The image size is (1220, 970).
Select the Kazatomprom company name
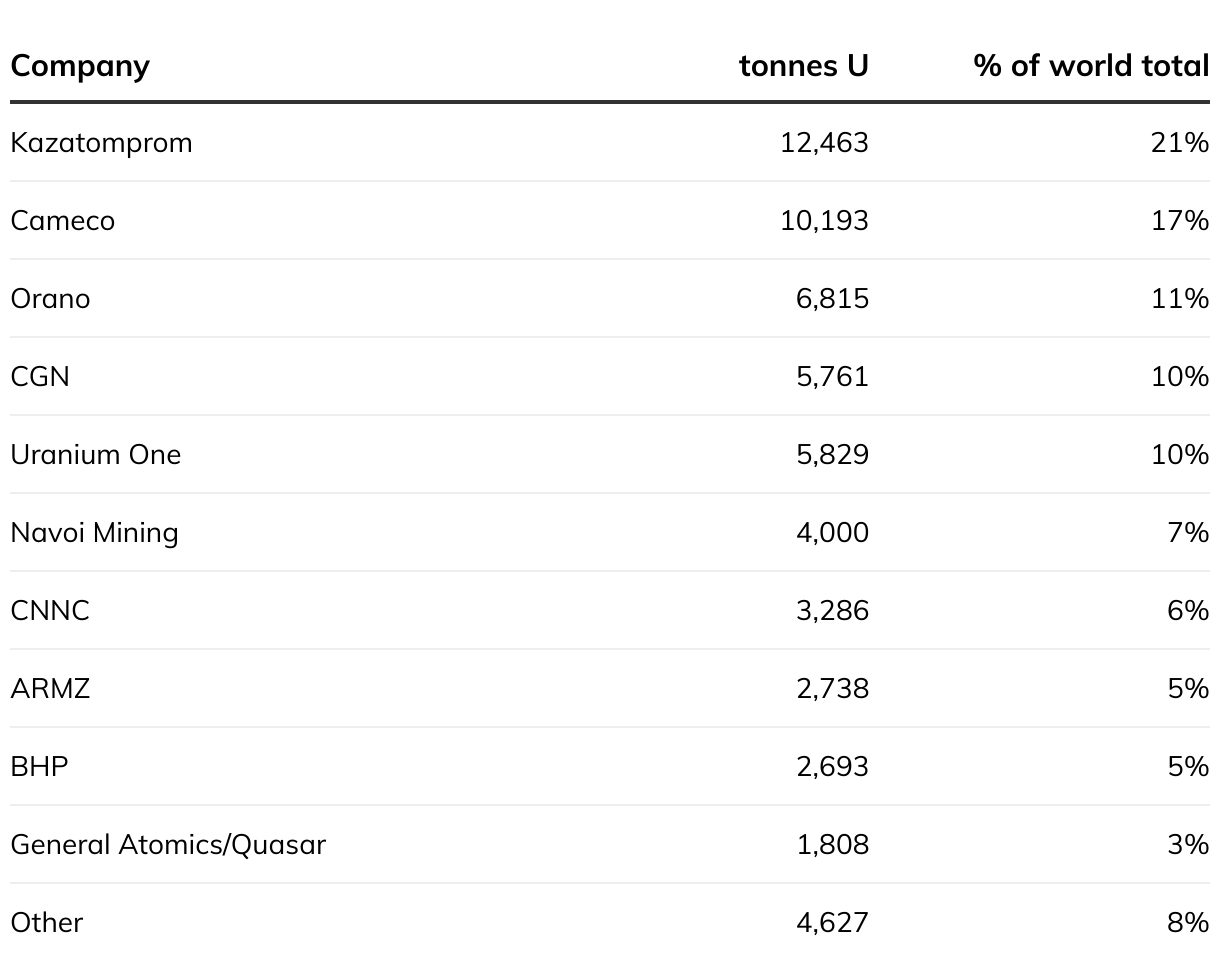(x=101, y=143)
